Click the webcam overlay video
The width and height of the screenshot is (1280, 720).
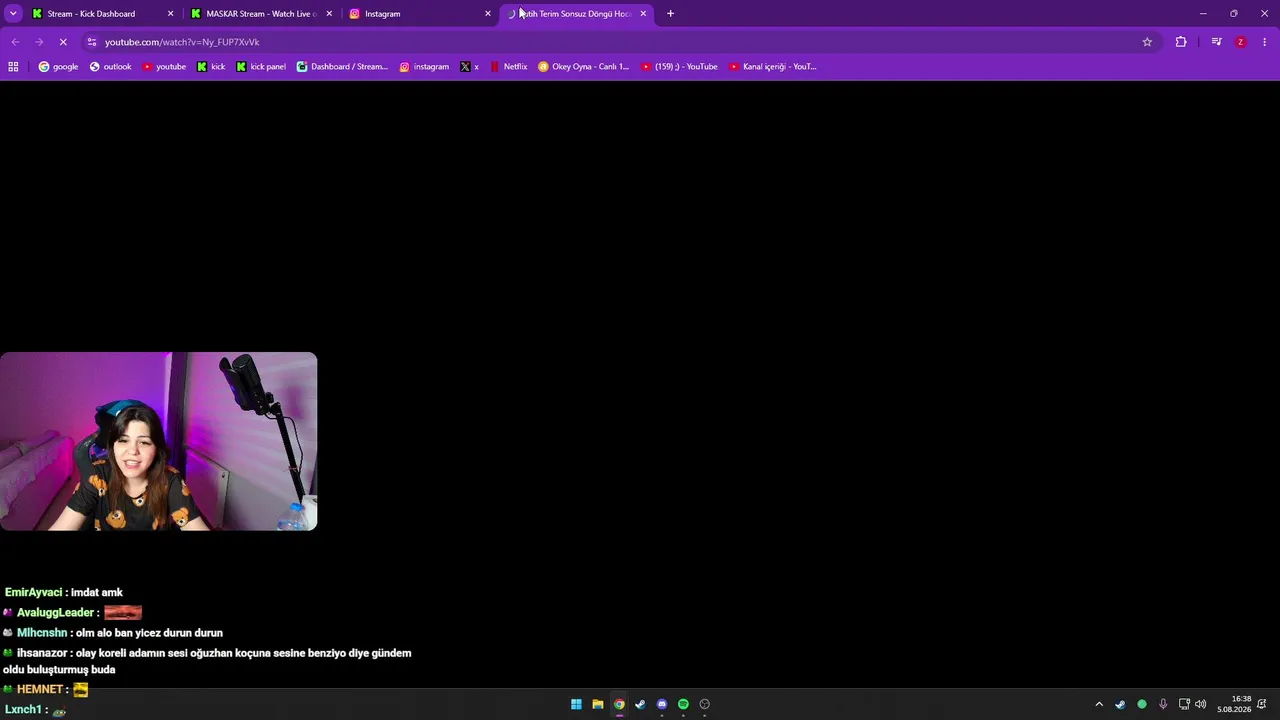pyautogui.click(x=158, y=441)
